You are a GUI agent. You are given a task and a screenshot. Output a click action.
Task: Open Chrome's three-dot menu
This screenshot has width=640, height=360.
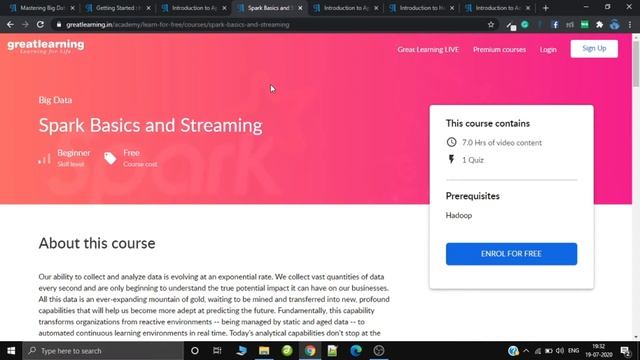(630, 24)
